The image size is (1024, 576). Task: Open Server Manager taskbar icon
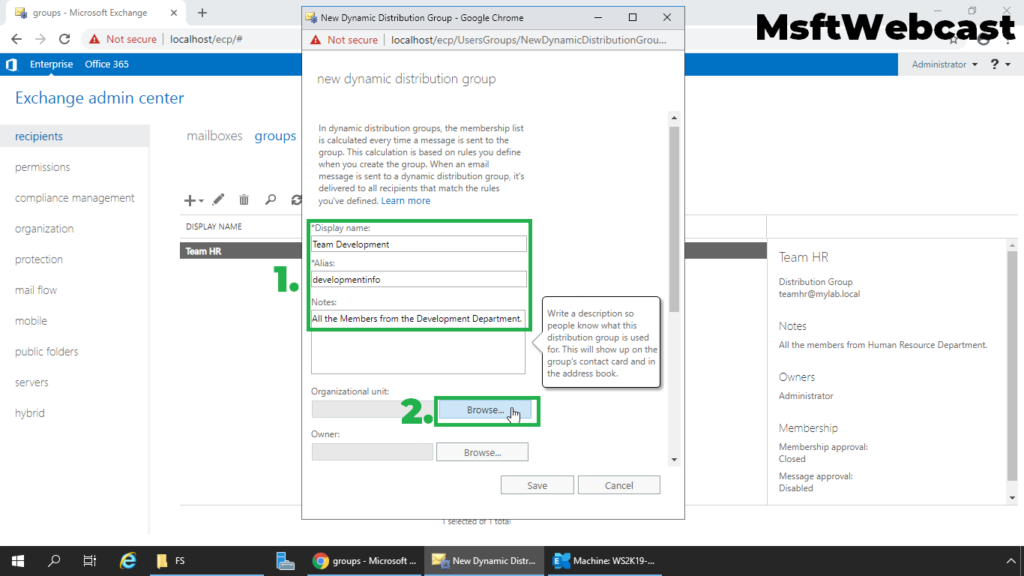[x=285, y=560]
